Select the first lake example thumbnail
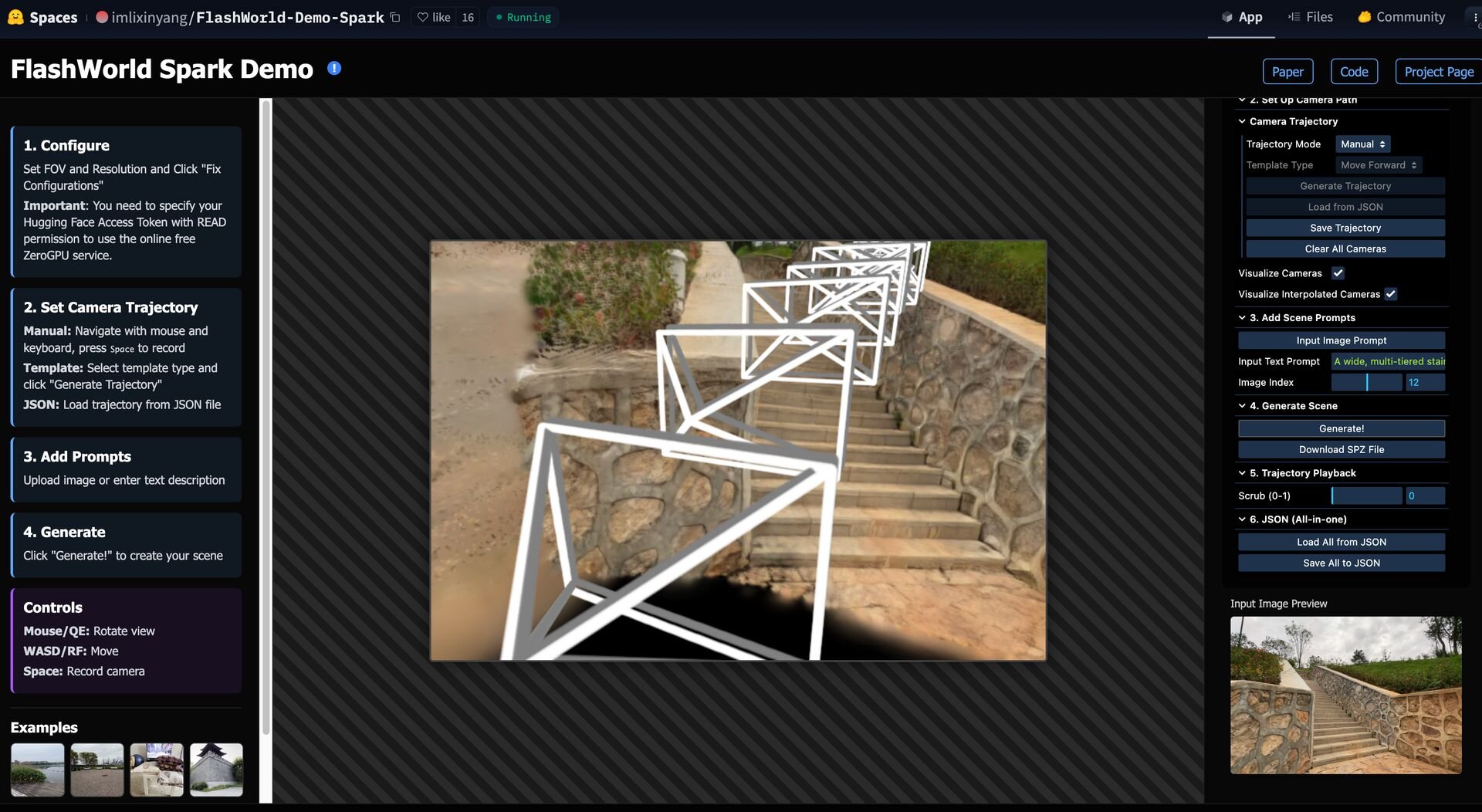The image size is (1482, 812). click(38, 770)
